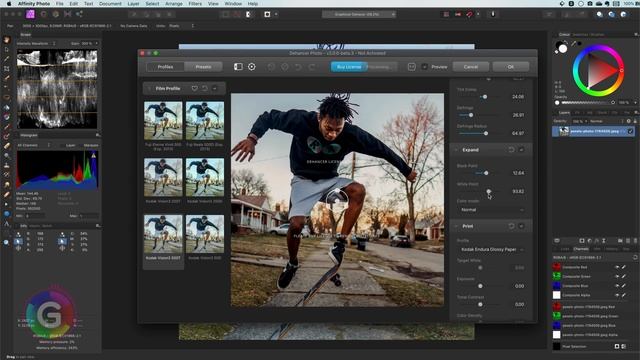Open the Arrange menu
Viewport: 640px width, 360px height.
coord(174,4)
